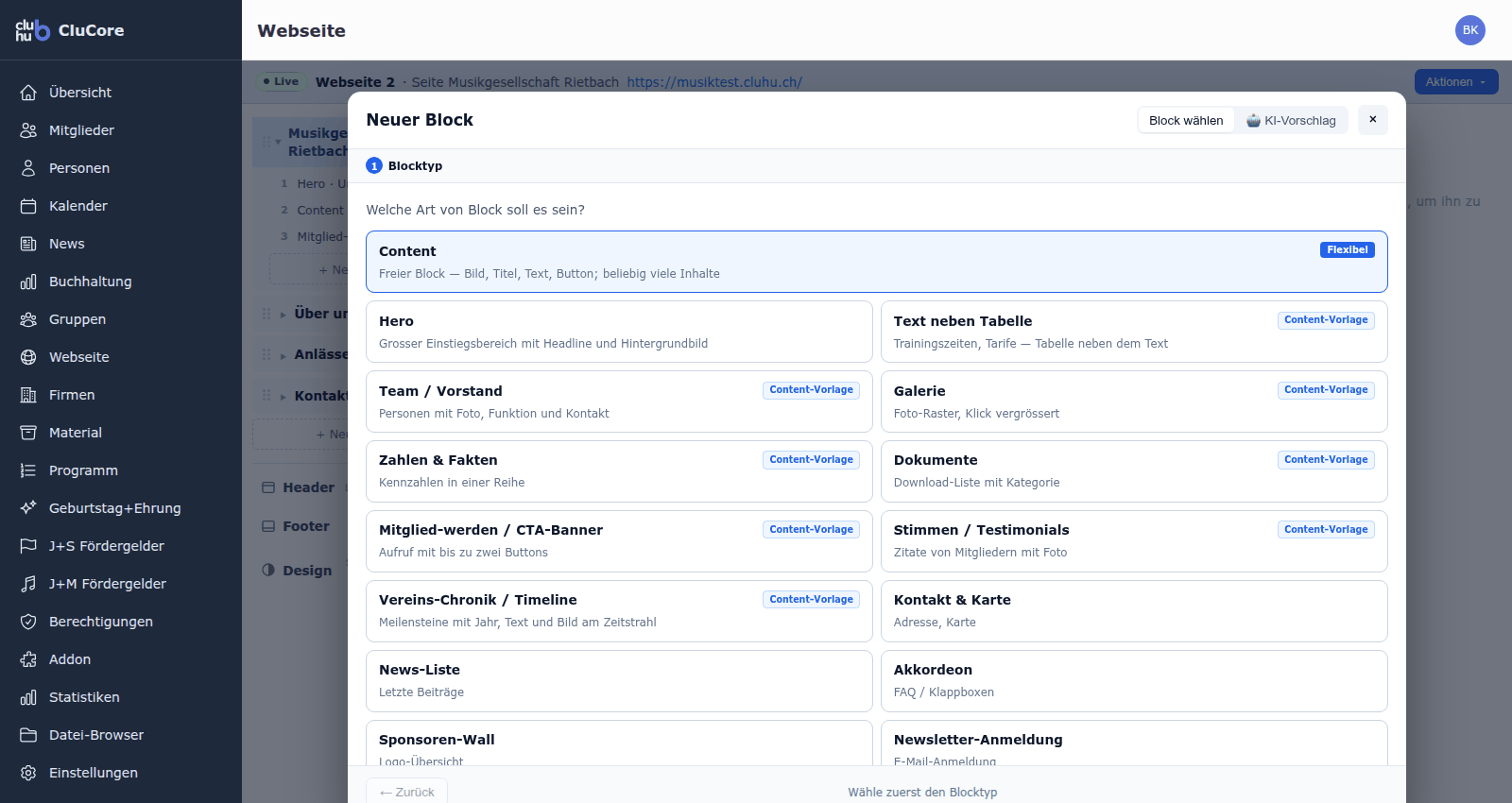Go back with the Zurück button
The image size is (1512, 803).
(x=406, y=792)
